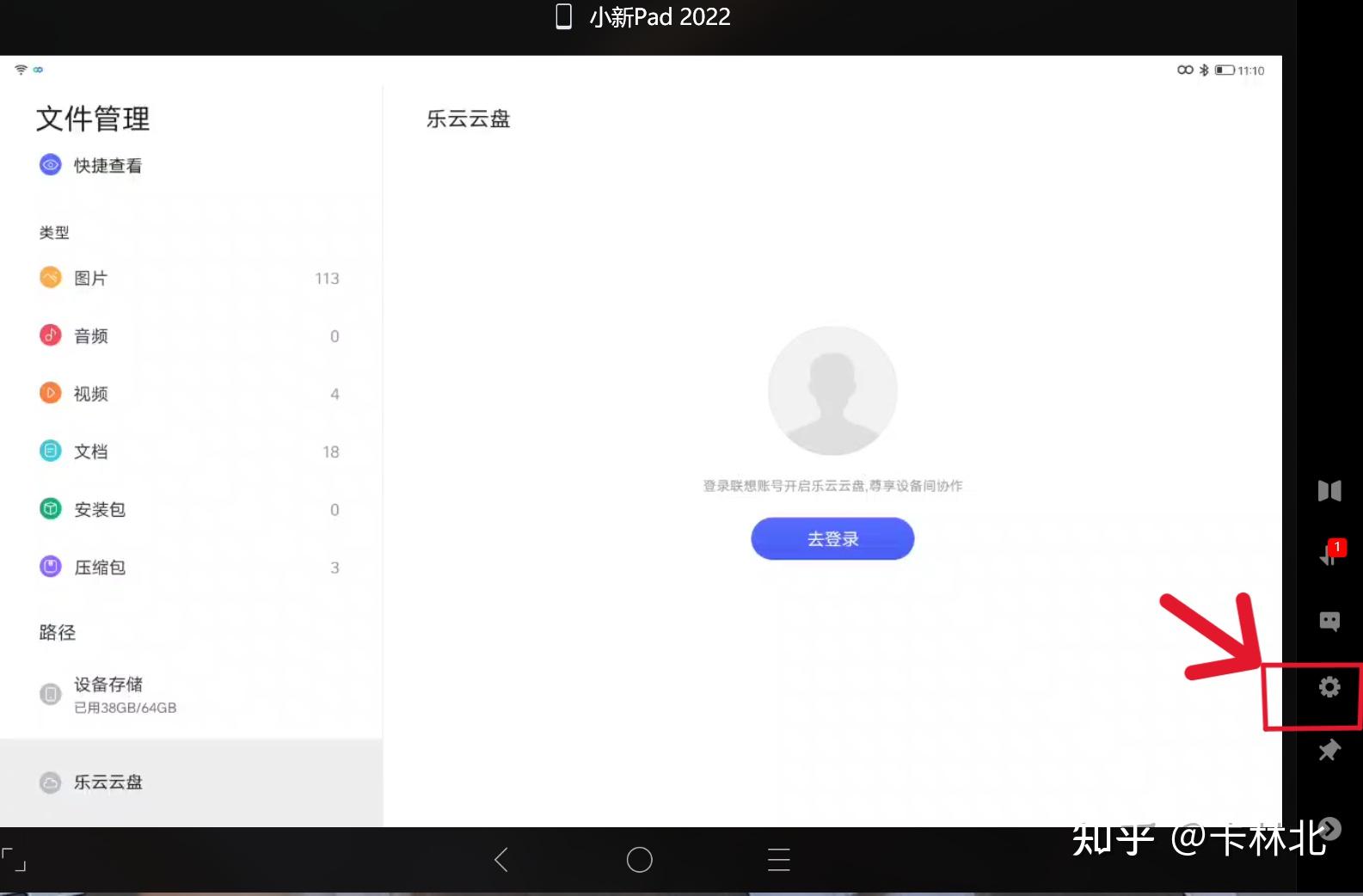Click the notification icon with badge 1
The image size is (1363, 896).
pyautogui.click(x=1331, y=554)
